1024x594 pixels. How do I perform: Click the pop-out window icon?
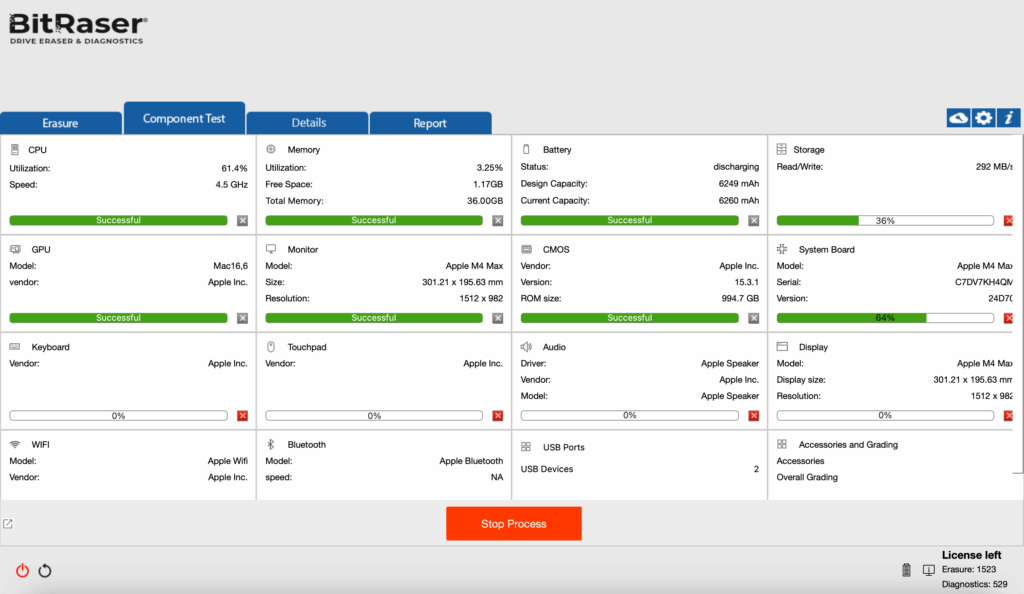coord(8,524)
